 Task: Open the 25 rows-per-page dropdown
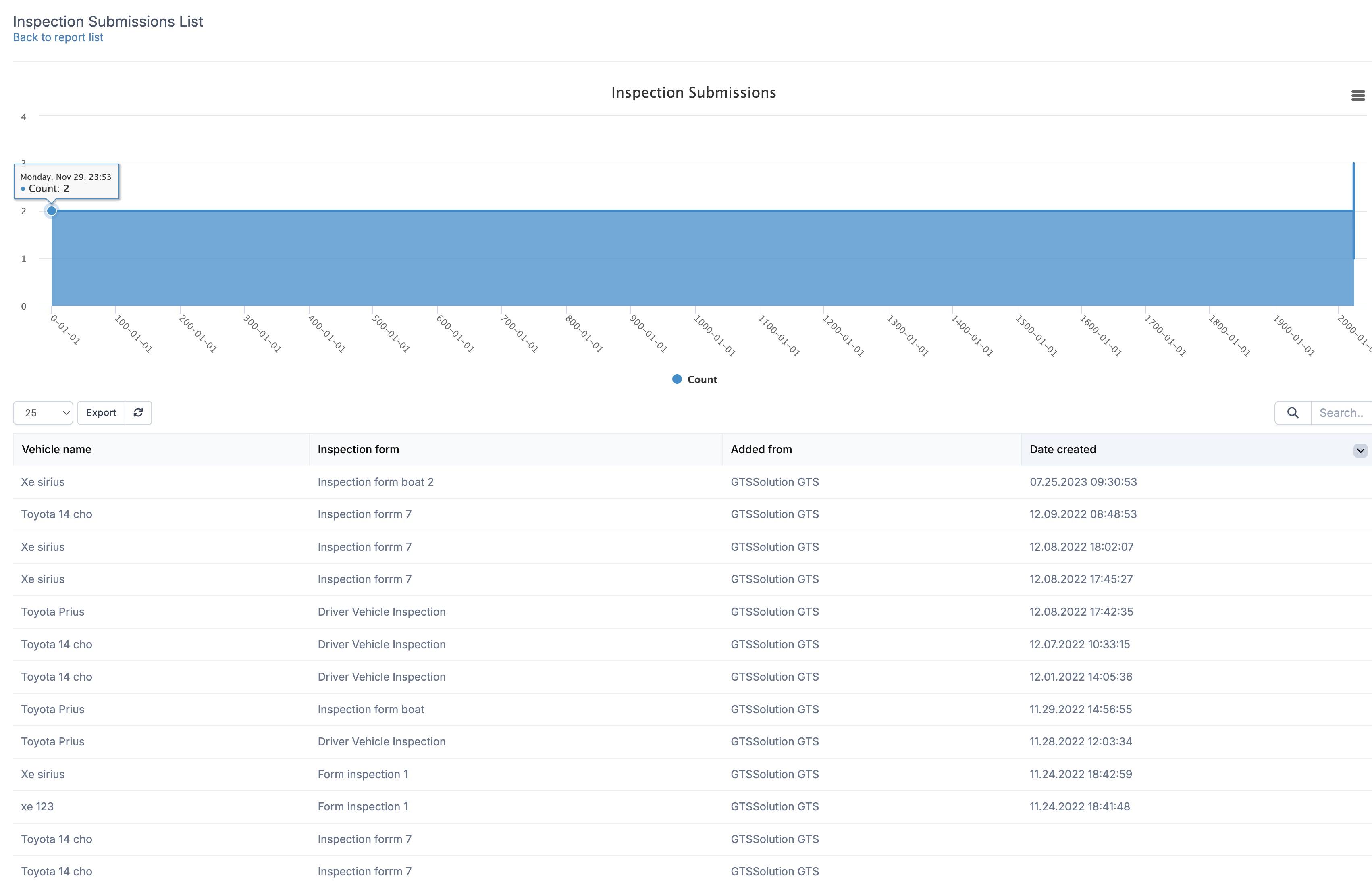43,412
